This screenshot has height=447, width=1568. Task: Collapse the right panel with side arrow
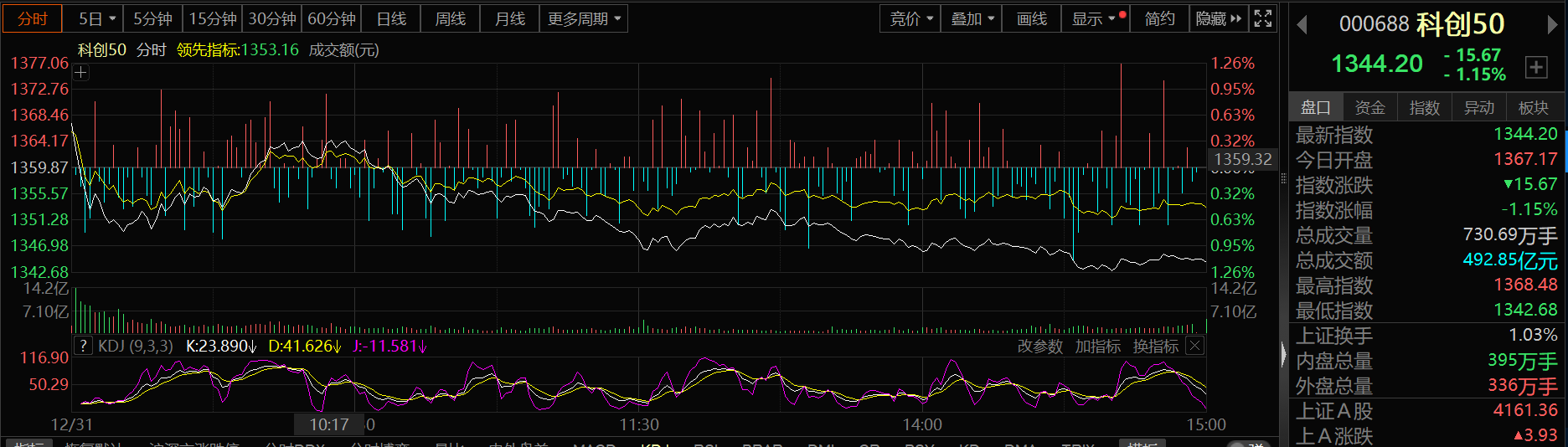coord(1283,355)
